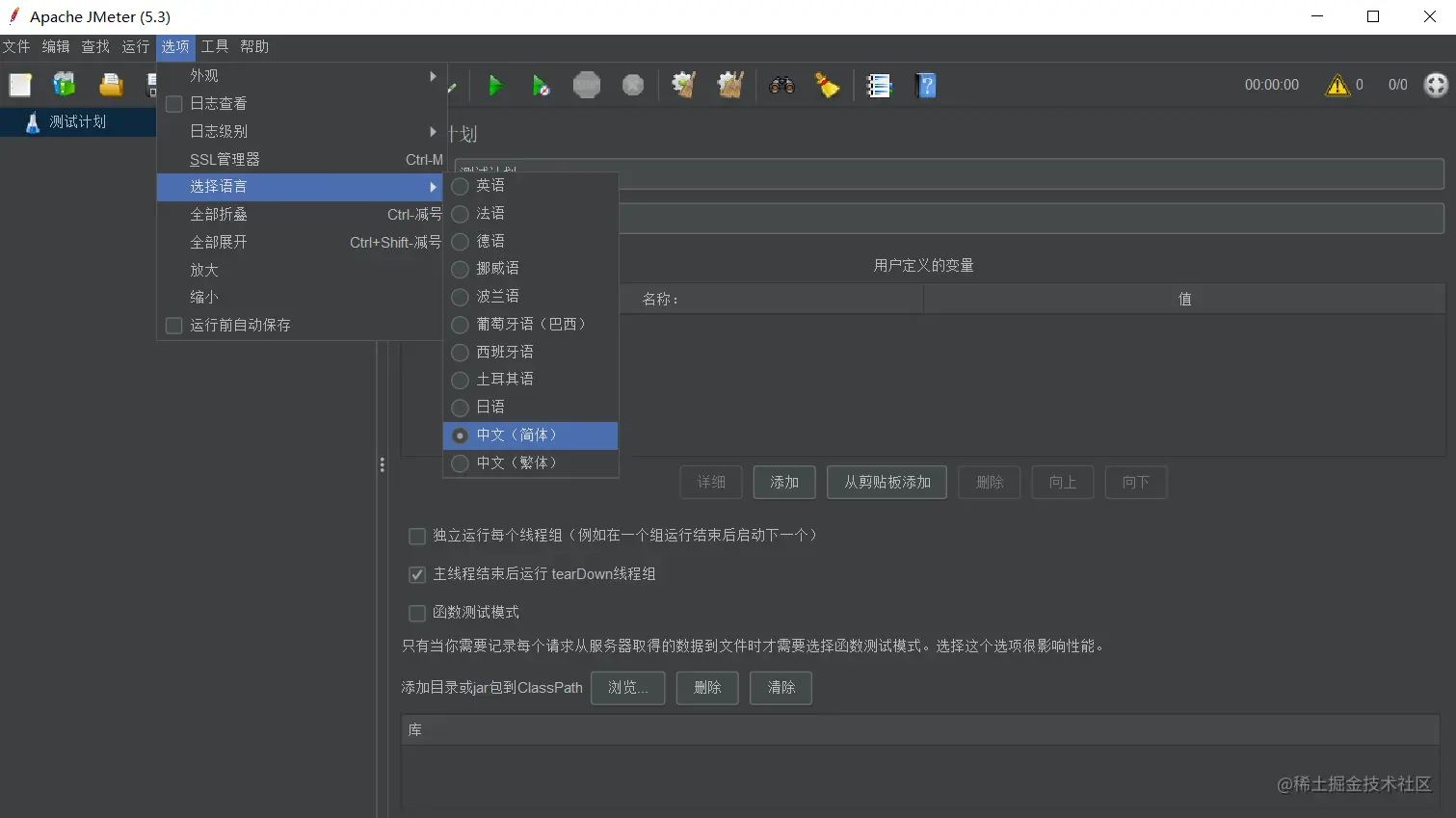Choose 全部折叠 menu entry
This screenshot has width=1456, height=818.
pyautogui.click(x=300, y=214)
